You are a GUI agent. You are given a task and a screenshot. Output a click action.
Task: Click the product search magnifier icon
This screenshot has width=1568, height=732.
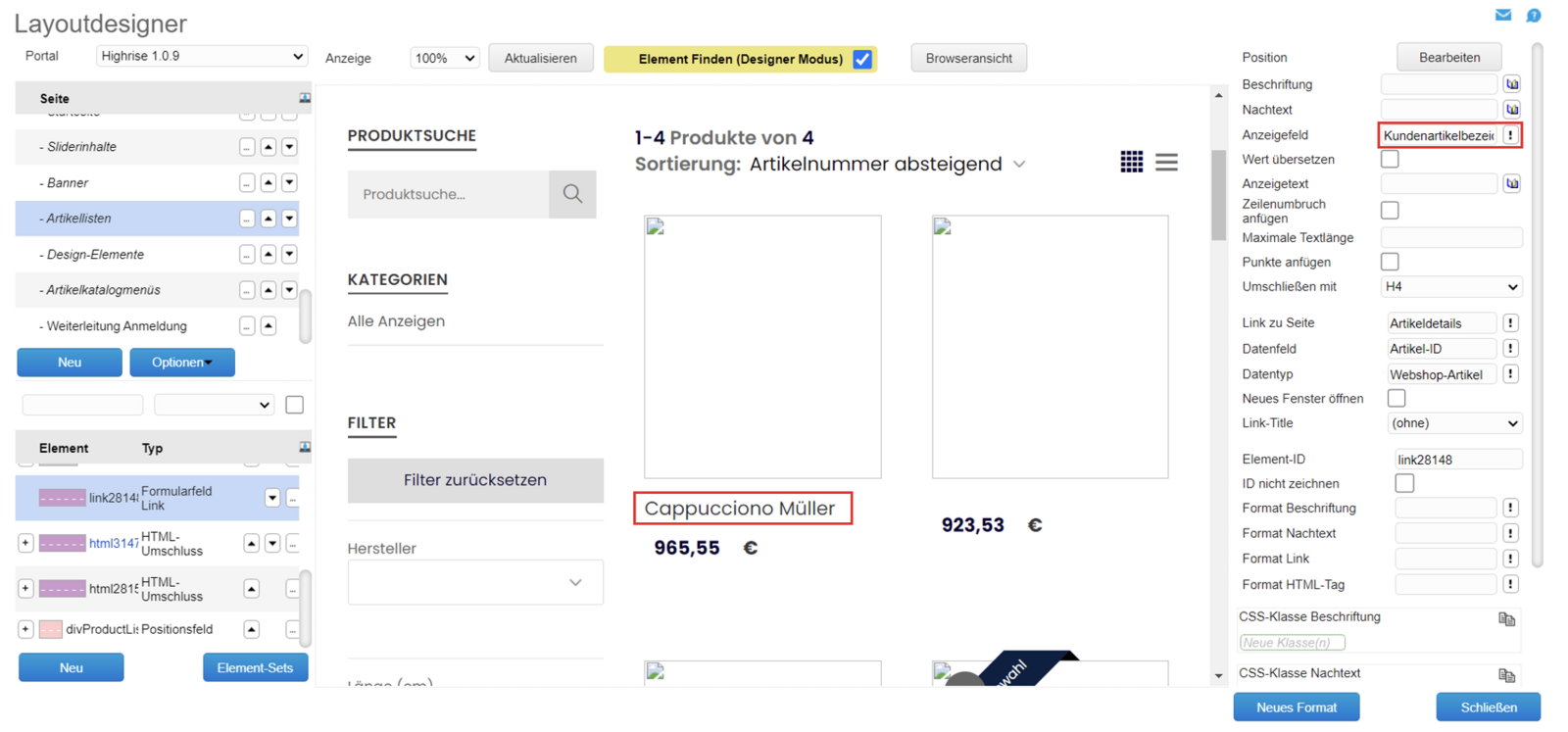pyautogui.click(x=572, y=194)
